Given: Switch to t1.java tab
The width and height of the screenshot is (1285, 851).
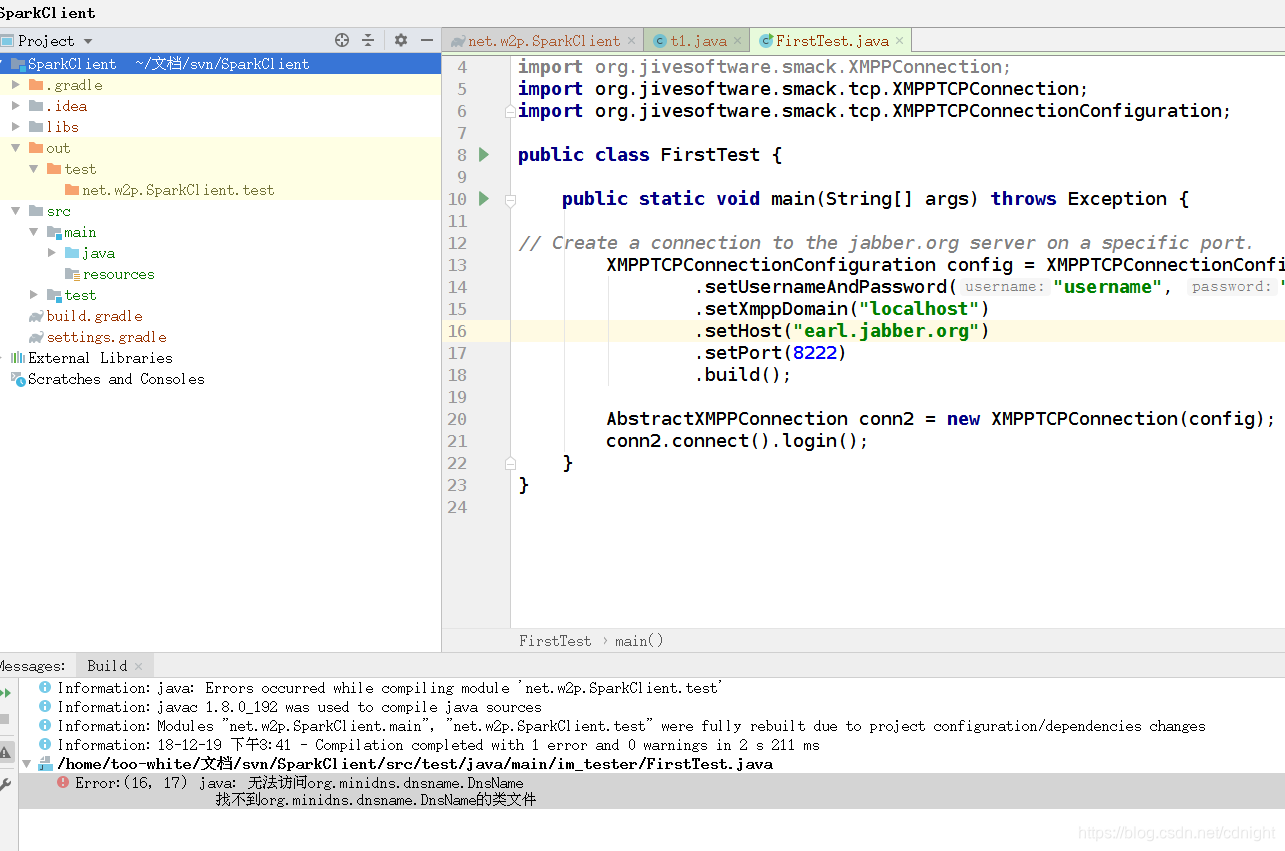Looking at the screenshot, I should click(x=698, y=41).
